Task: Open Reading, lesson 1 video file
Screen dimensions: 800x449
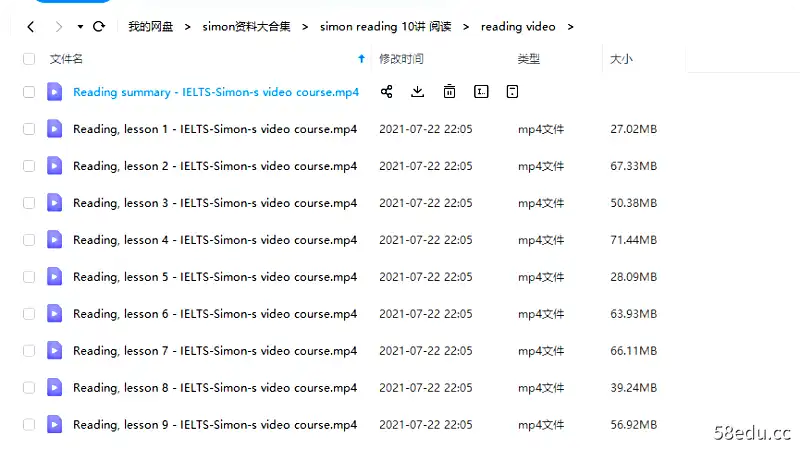Action: (215, 129)
